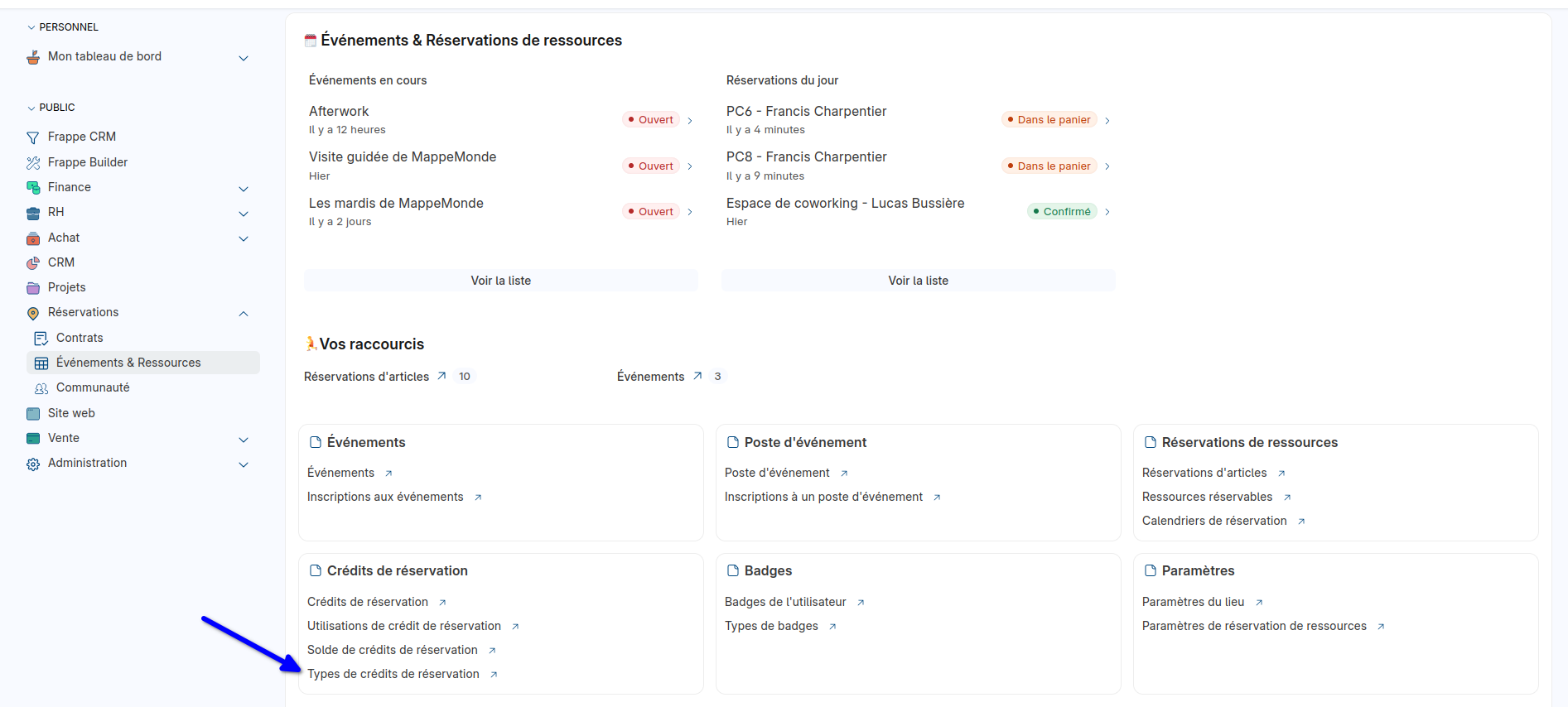This screenshot has width=1568, height=707.
Task: Click the Achat sidebar icon
Action: 33,238
